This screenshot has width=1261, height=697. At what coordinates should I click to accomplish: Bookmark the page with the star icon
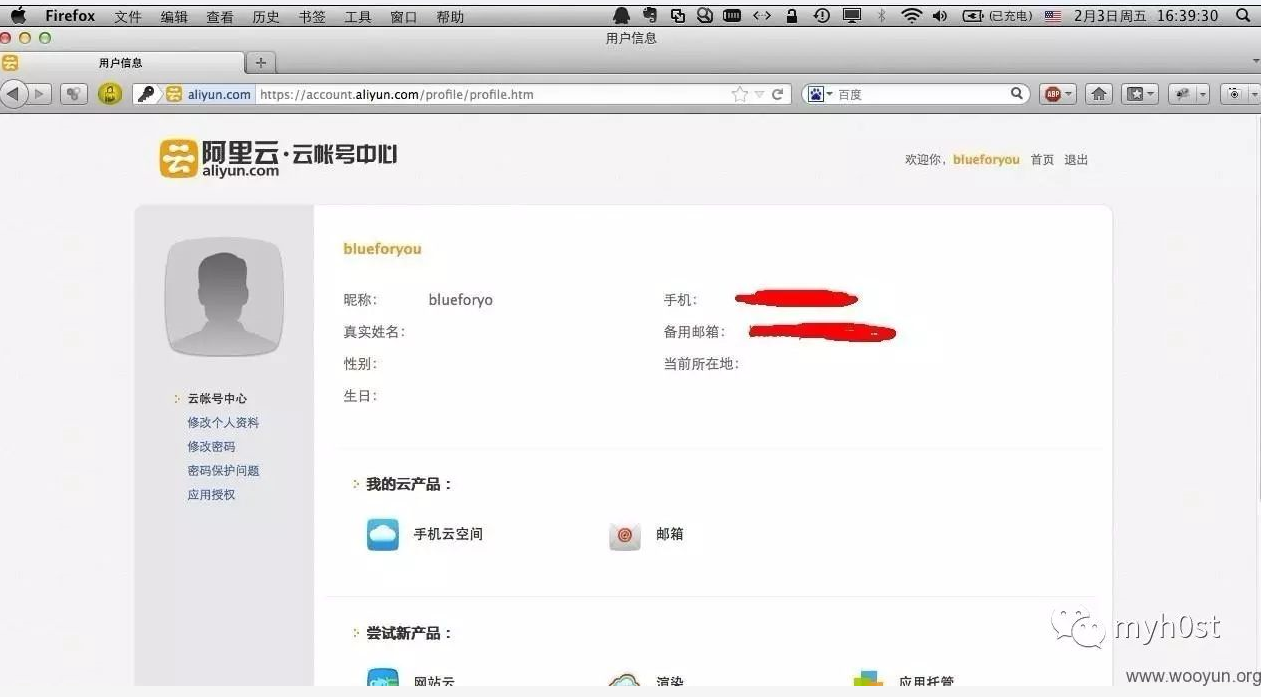739,94
